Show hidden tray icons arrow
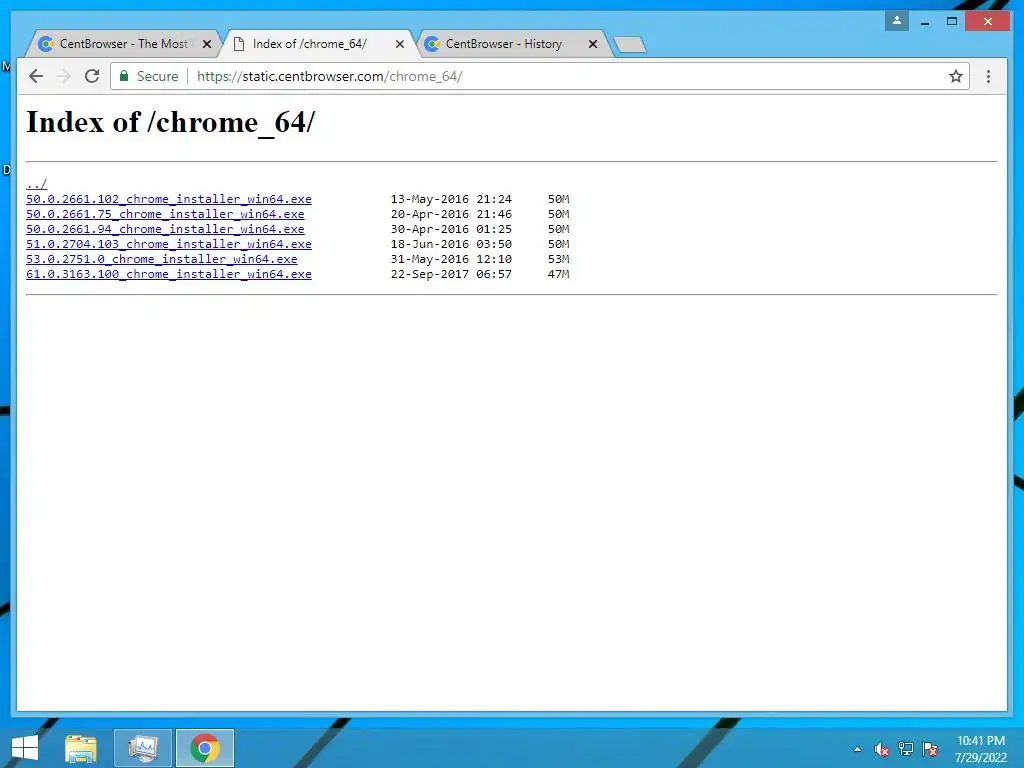Screen dimensions: 1024x768 [857, 749]
